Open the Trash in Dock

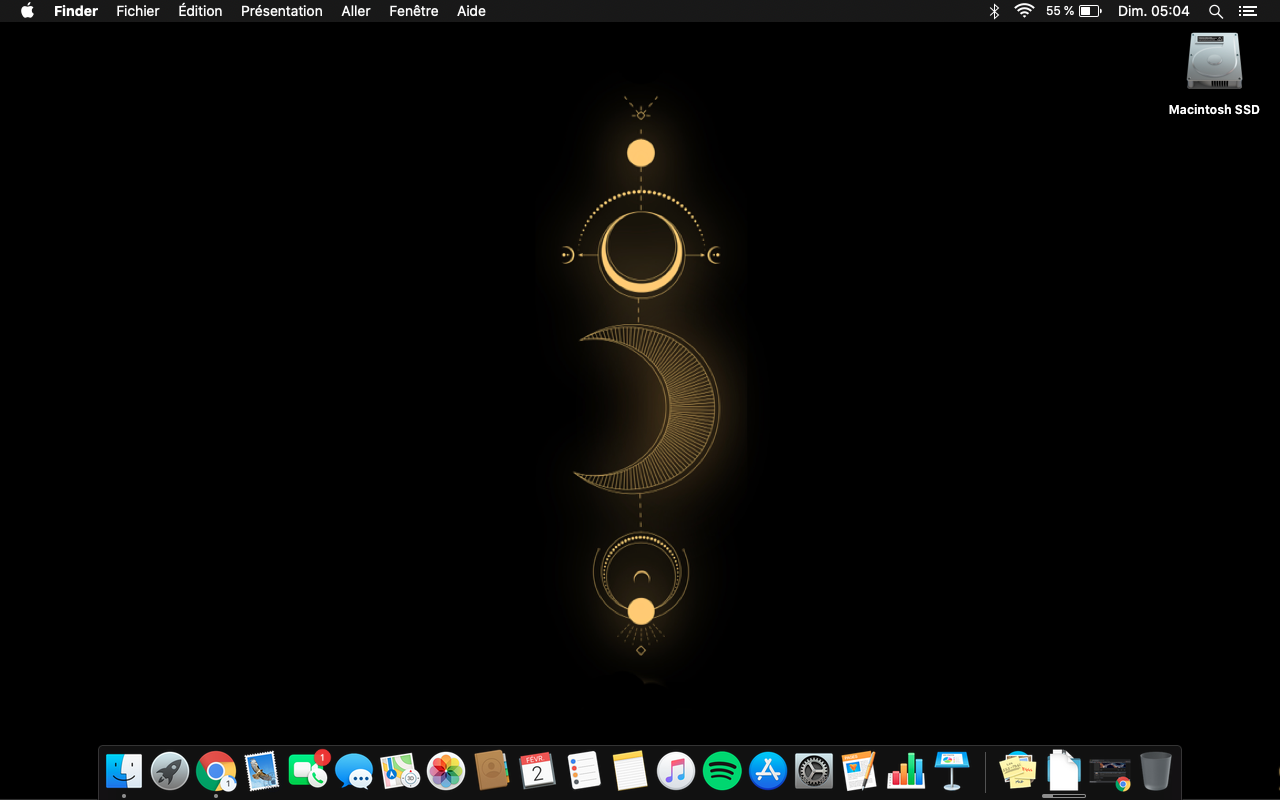1156,771
